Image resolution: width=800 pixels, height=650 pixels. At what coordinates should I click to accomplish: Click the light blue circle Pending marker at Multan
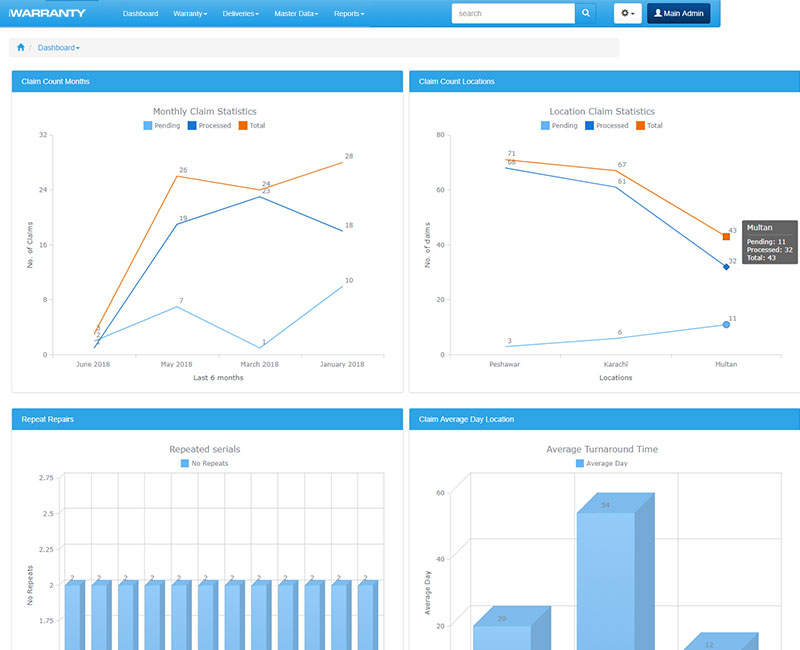coord(726,325)
